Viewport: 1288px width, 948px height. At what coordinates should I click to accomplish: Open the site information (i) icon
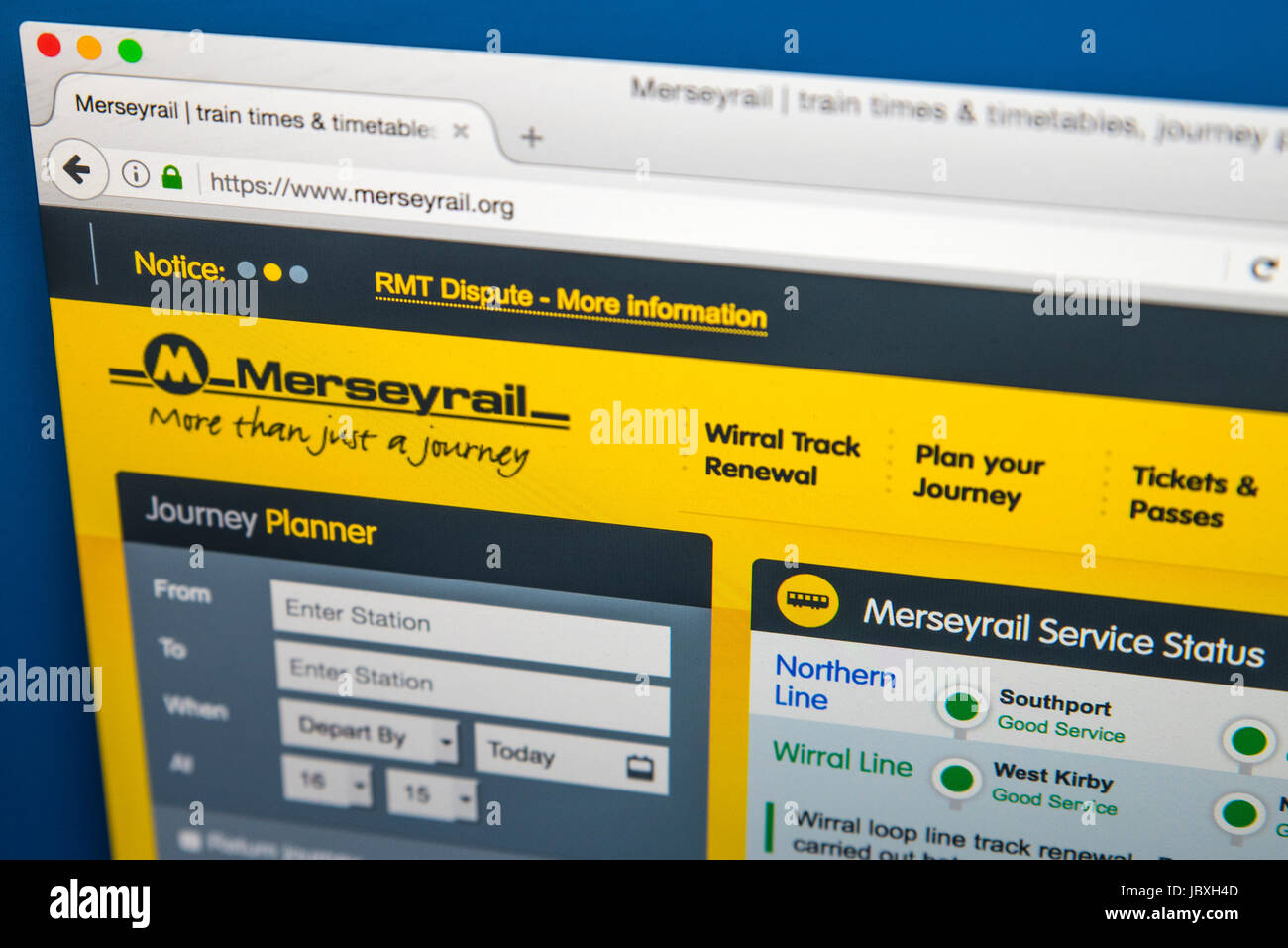[136, 175]
